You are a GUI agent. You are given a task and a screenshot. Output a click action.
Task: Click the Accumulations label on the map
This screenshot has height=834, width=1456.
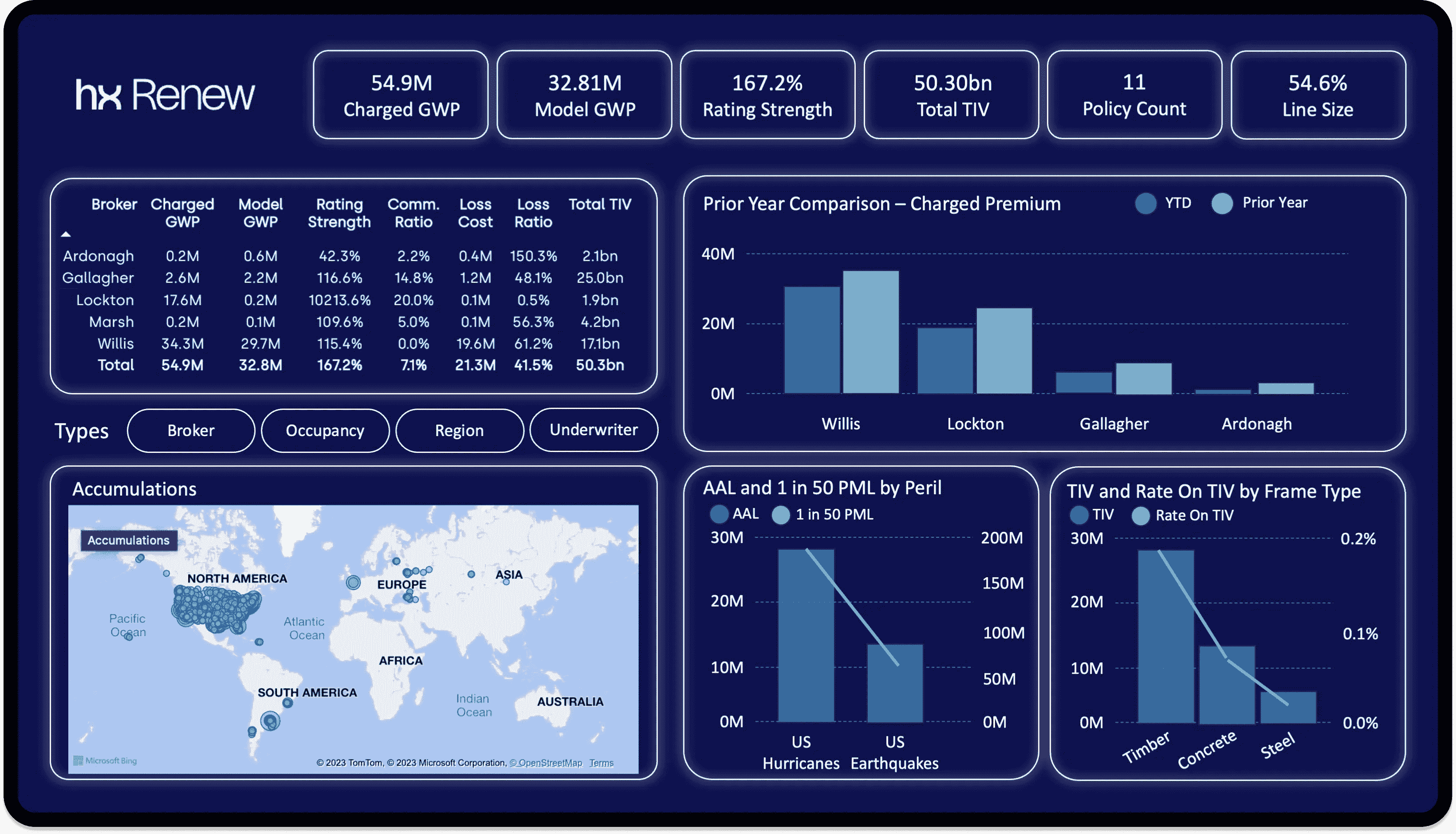[129, 540]
